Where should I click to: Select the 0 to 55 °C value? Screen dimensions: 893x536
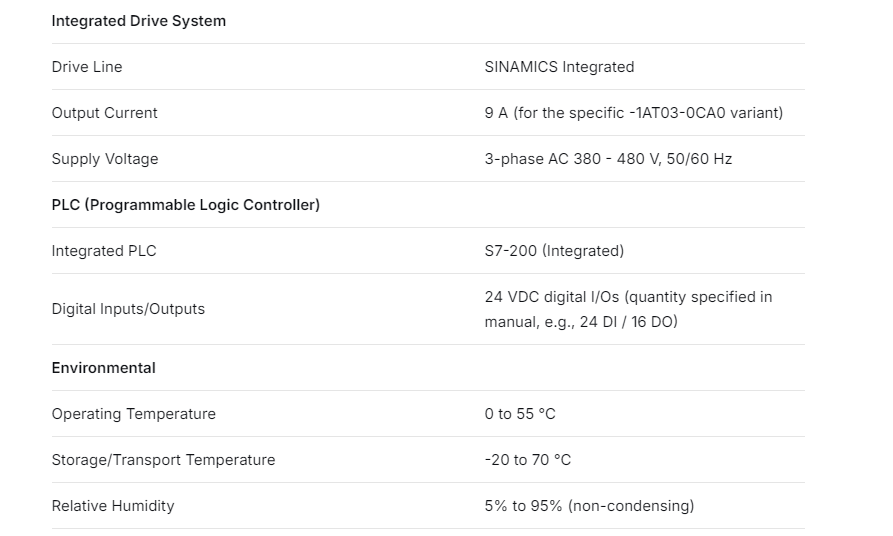pyautogui.click(x=520, y=414)
